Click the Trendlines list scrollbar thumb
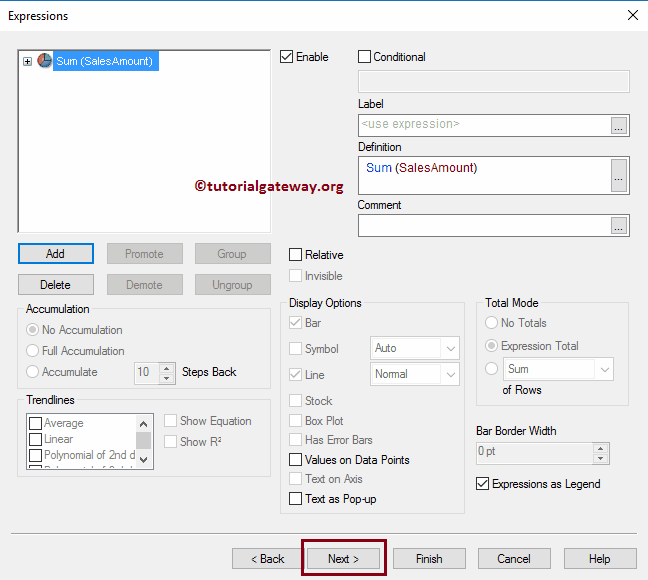The image size is (648, 580). [x=143, y=440]
